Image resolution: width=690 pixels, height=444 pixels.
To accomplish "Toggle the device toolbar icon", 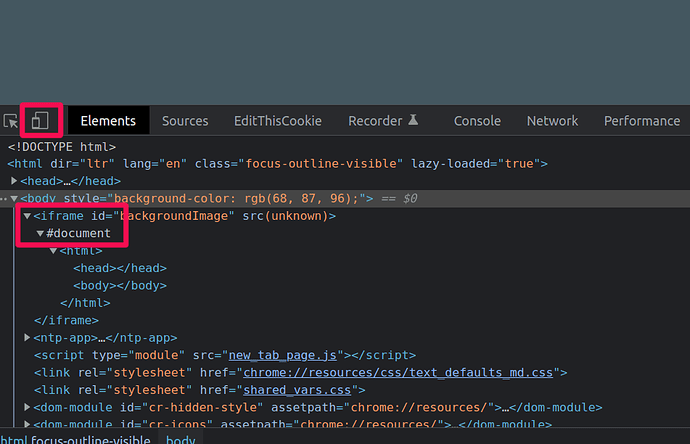I will pyautogui.click(x=40, y=121).
